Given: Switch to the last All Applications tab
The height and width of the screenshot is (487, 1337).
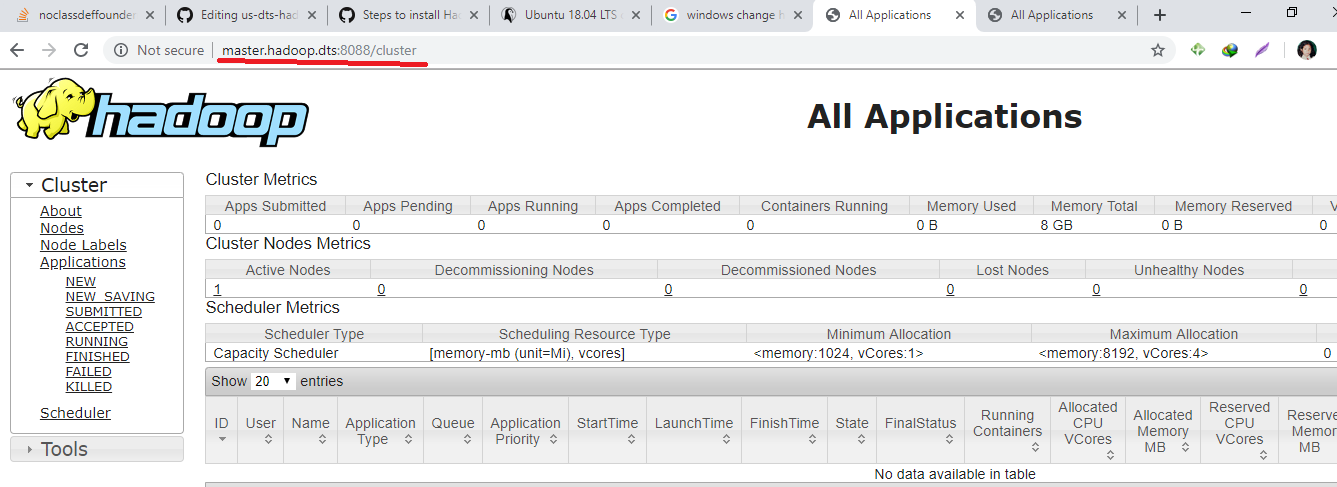Looking at the screenshot, I should (x=1057, y=15).
